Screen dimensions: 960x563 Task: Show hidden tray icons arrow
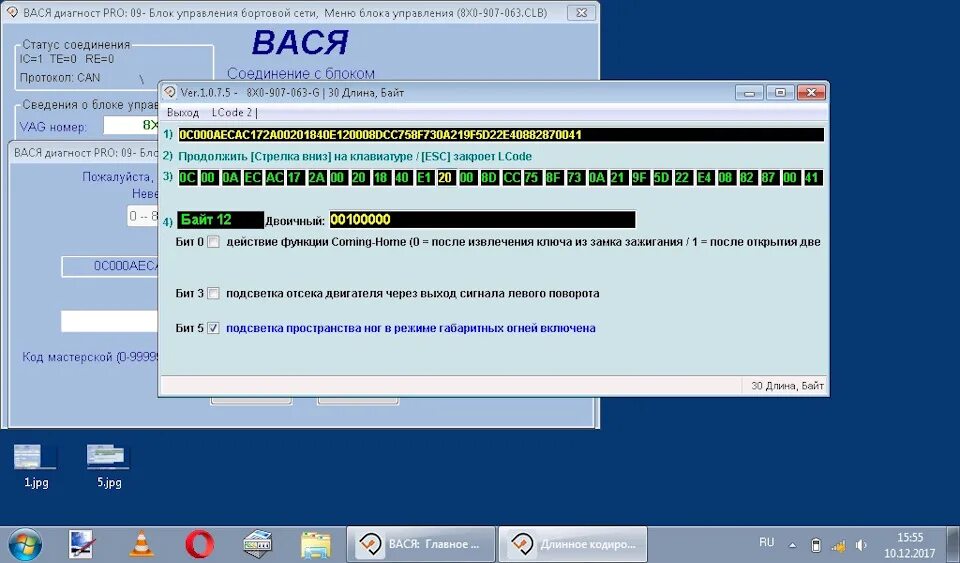coord(792,545)
